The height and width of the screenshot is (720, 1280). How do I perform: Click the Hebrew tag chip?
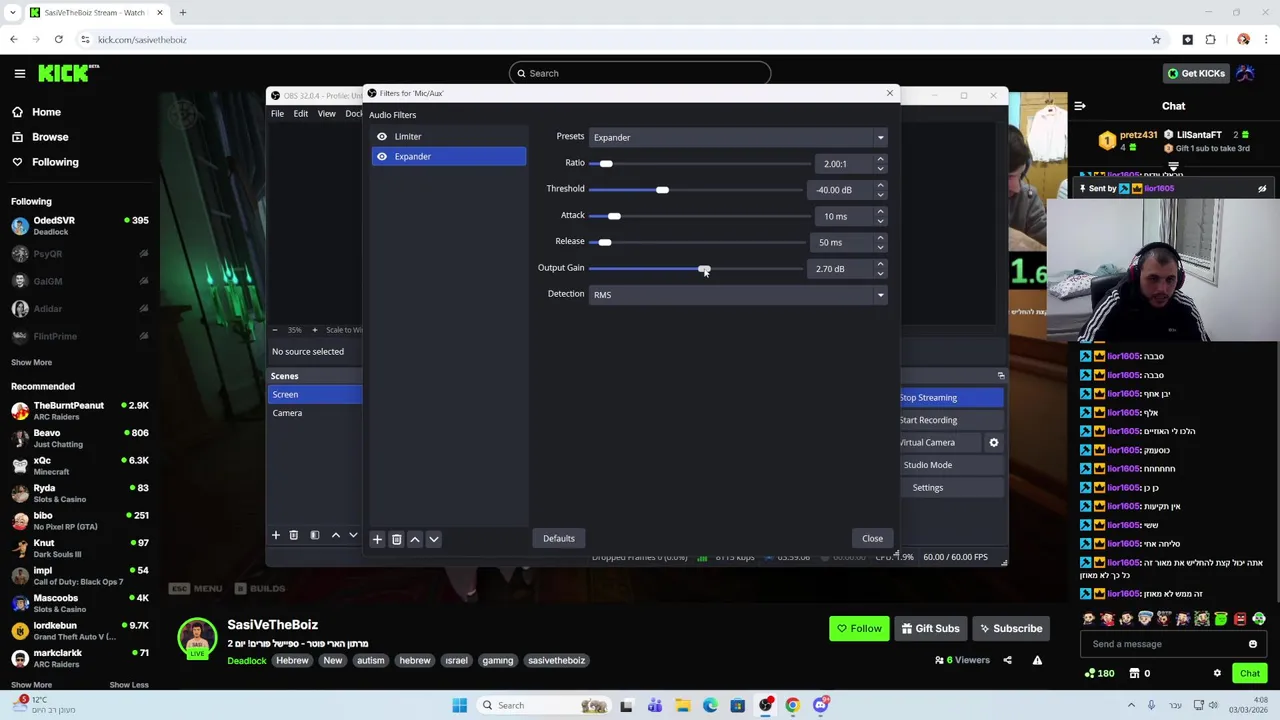pos(292,661)
